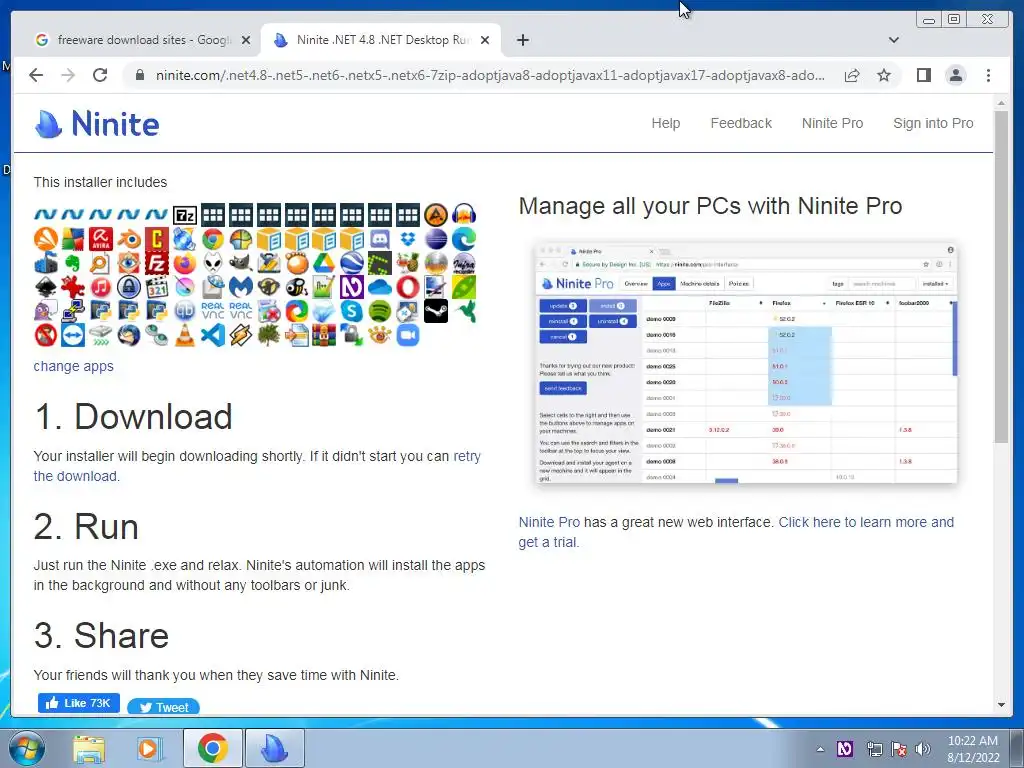This screenshot has height=768, width=1024.
Task: Click the change apps link
Action: click(74, 366)
